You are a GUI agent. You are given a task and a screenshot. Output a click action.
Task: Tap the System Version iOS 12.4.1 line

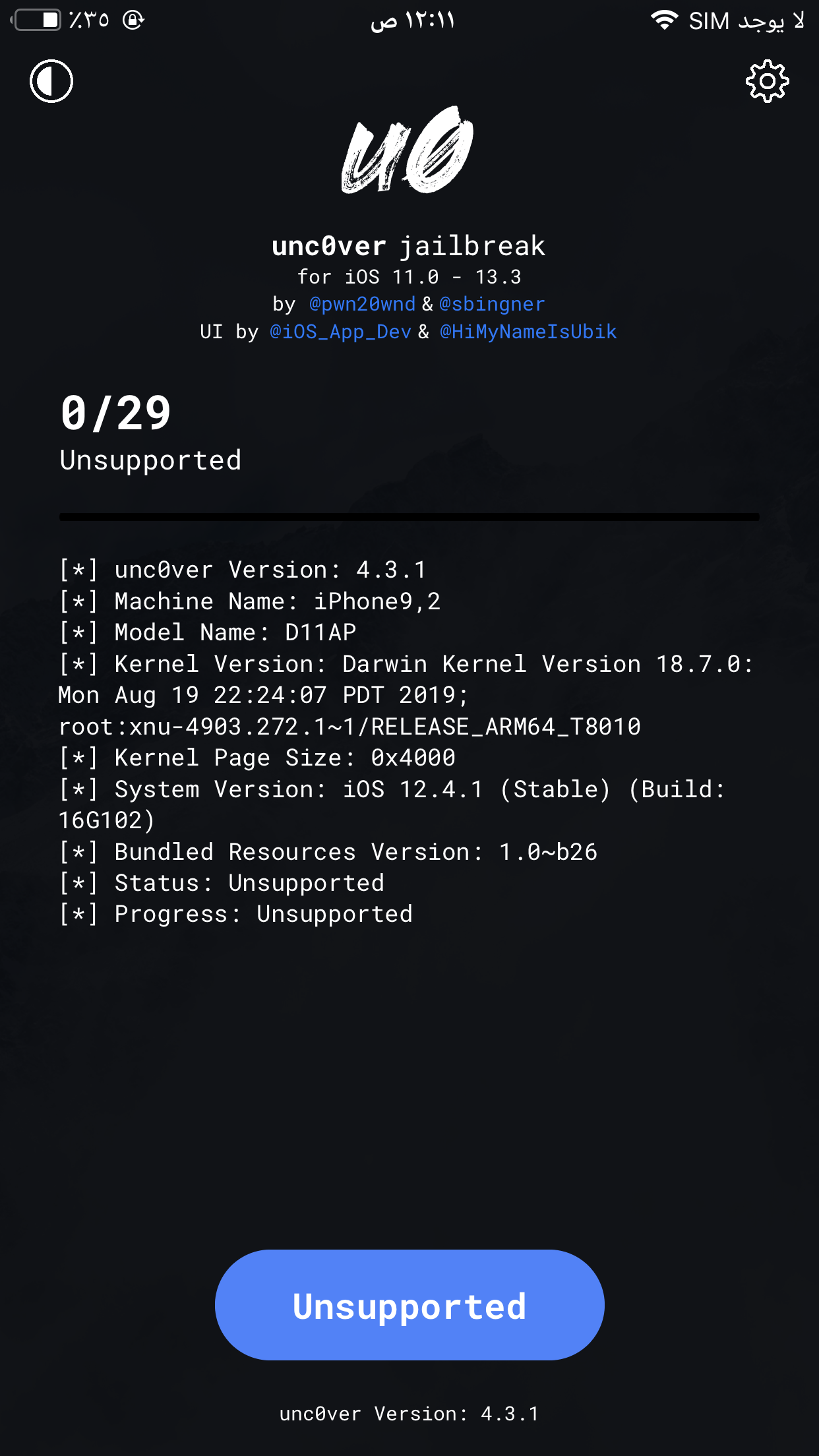(392, 804)
